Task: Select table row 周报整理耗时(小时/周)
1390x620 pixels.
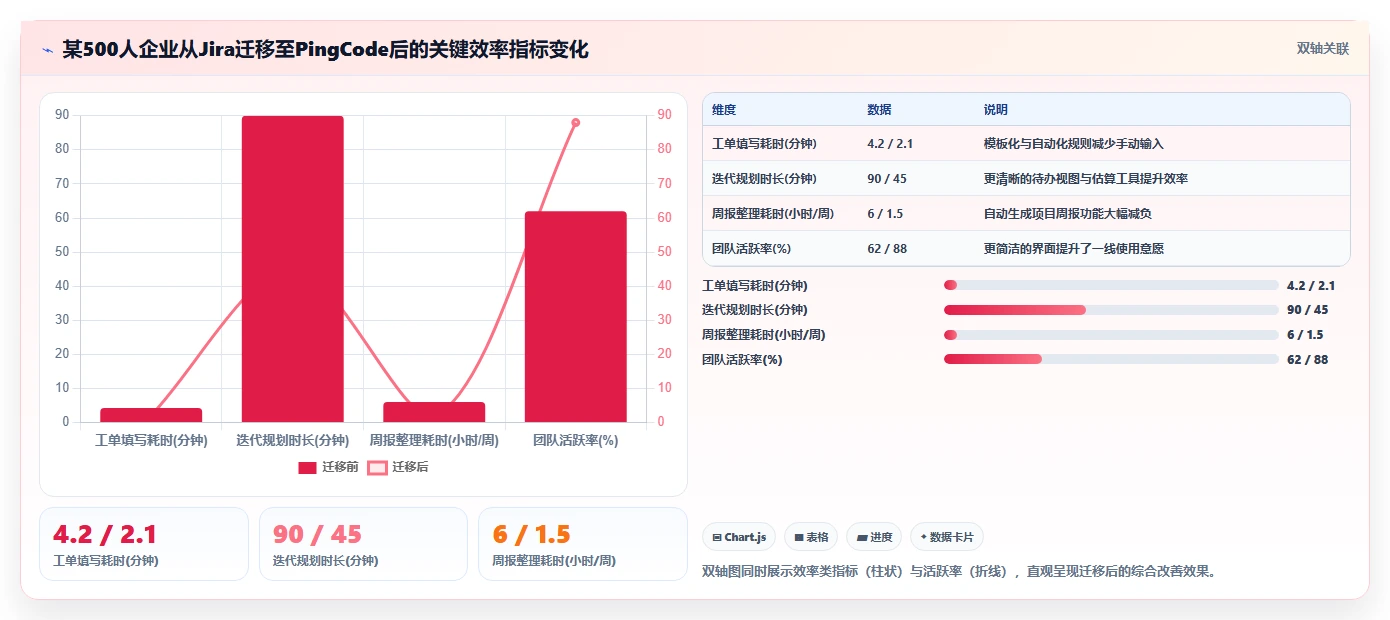Action: pyautogui.click(x=1026, y=214)
